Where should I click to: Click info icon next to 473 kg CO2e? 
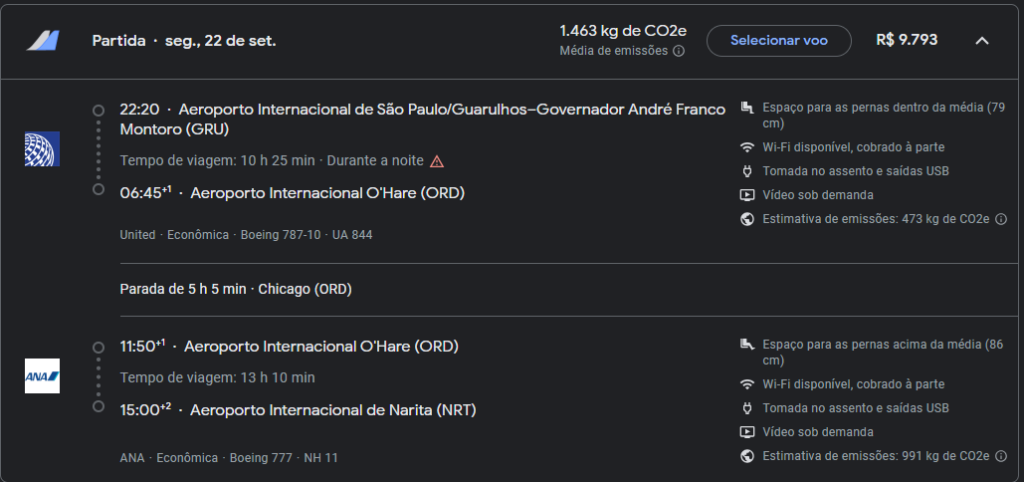pos(999,219)
